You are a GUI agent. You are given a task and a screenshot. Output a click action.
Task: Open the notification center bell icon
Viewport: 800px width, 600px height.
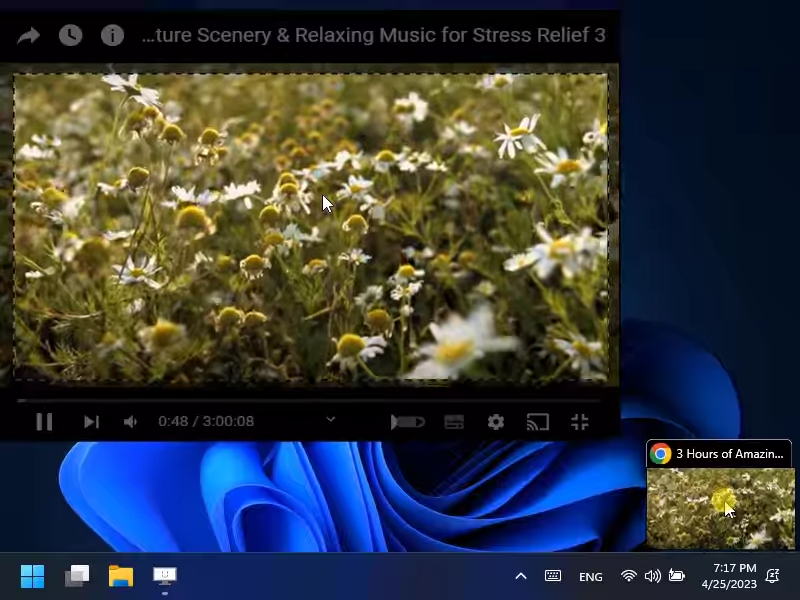(772, 576)
